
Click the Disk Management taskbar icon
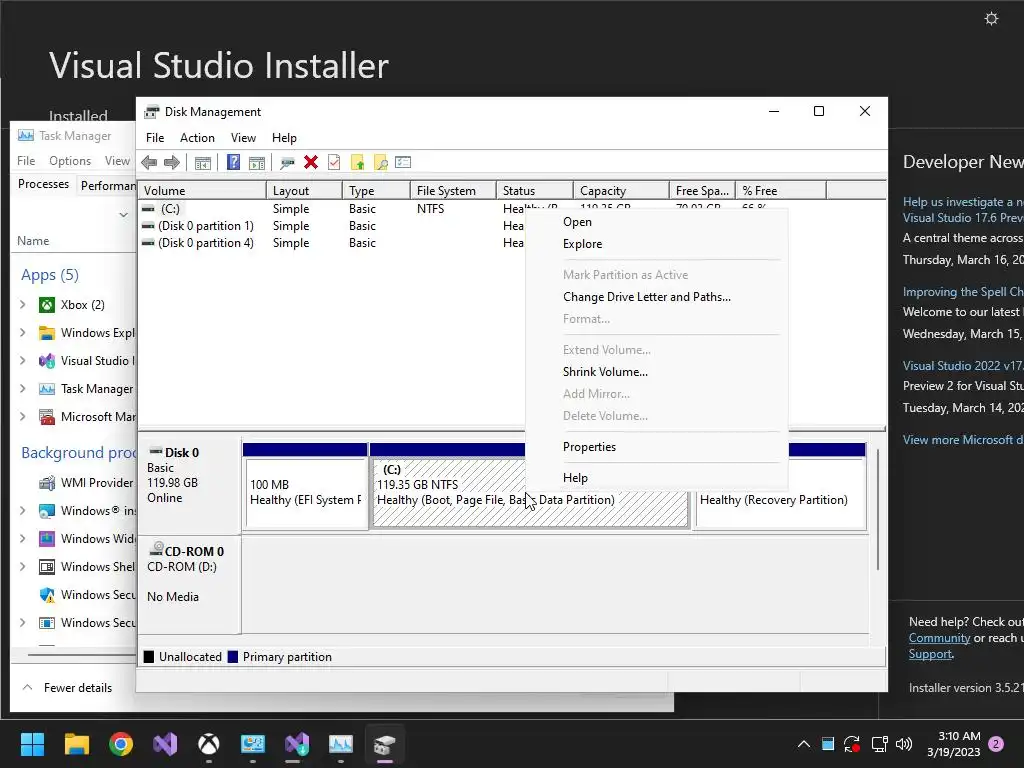coord(385,744)
